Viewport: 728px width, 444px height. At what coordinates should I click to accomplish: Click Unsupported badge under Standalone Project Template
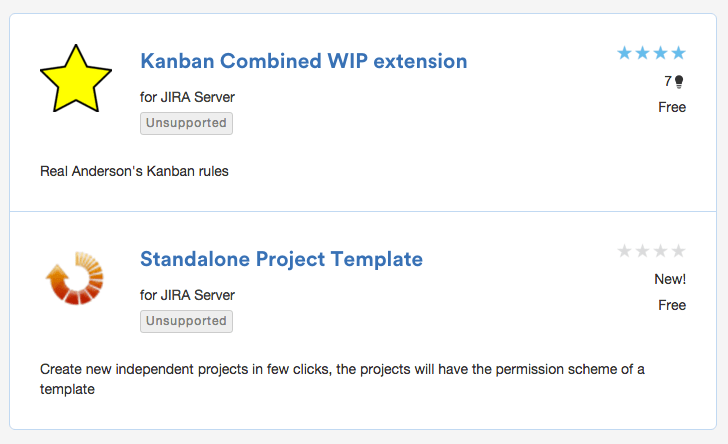[186, 321]
